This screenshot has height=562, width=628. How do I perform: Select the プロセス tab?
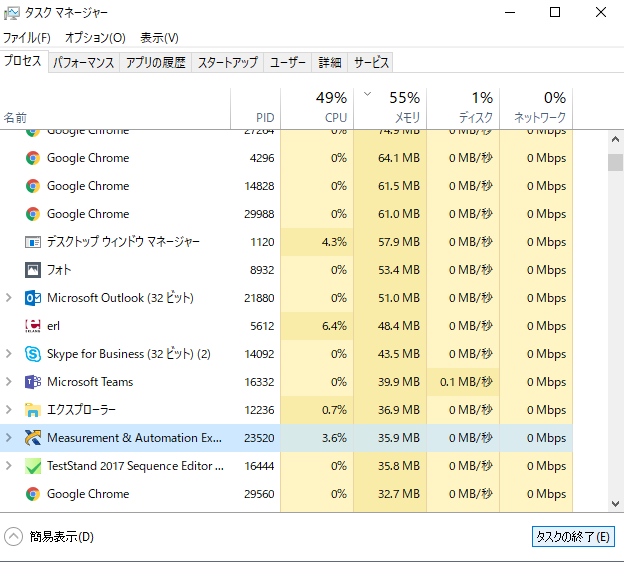[23, 61]
